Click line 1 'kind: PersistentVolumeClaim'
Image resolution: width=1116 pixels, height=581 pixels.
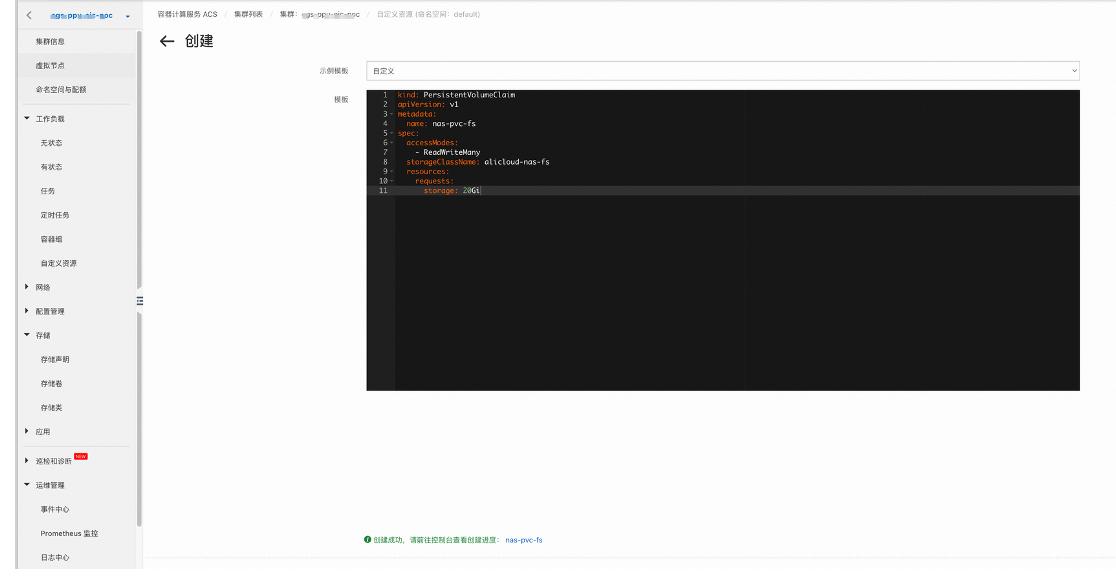coord(456,95)
